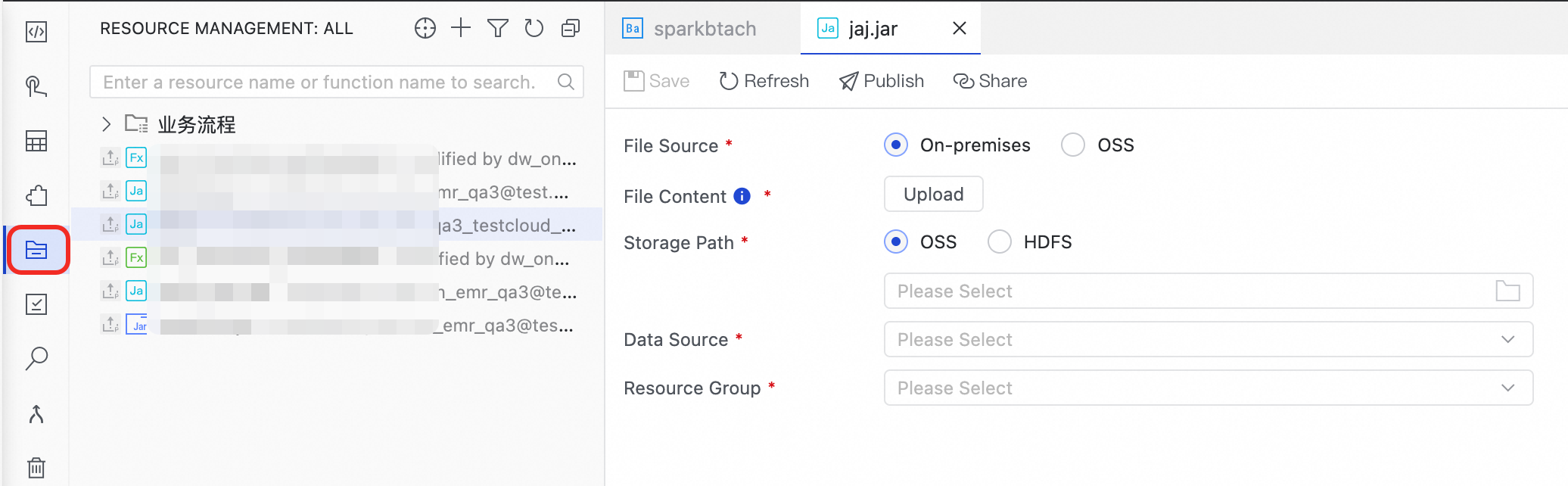Image resolution: width=1568 pixels, height=486 pixels.
Task: Select OSS as the File Source
Action: point(1073,145)
